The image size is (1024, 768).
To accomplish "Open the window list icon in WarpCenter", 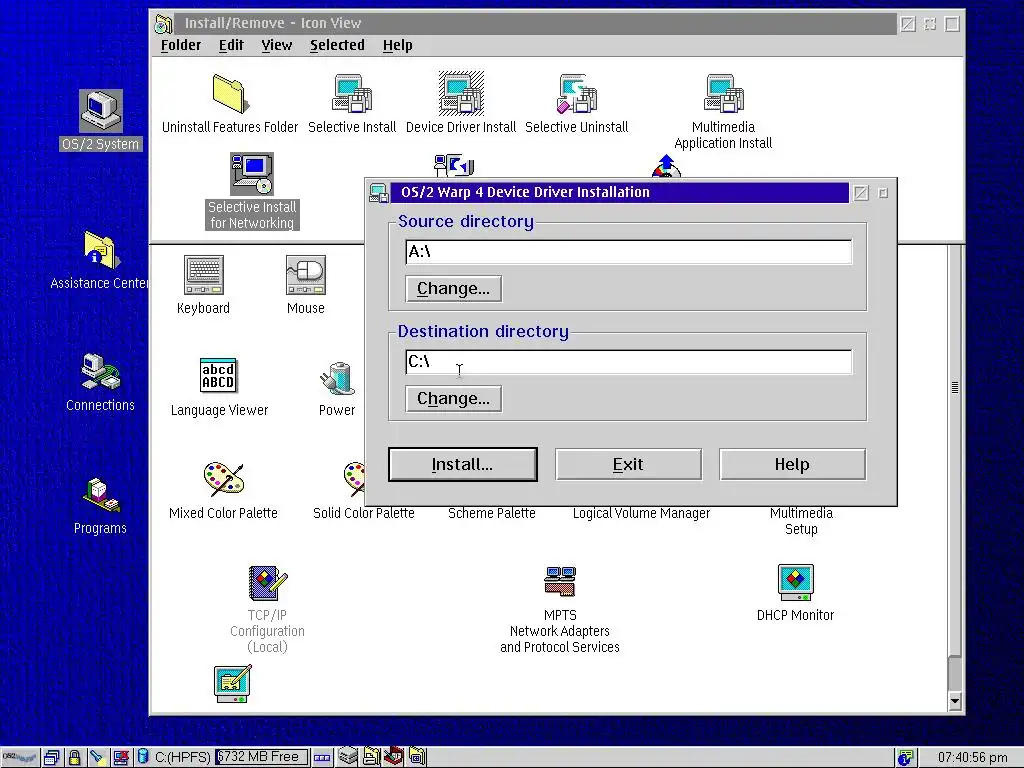I will coord(52,758).
